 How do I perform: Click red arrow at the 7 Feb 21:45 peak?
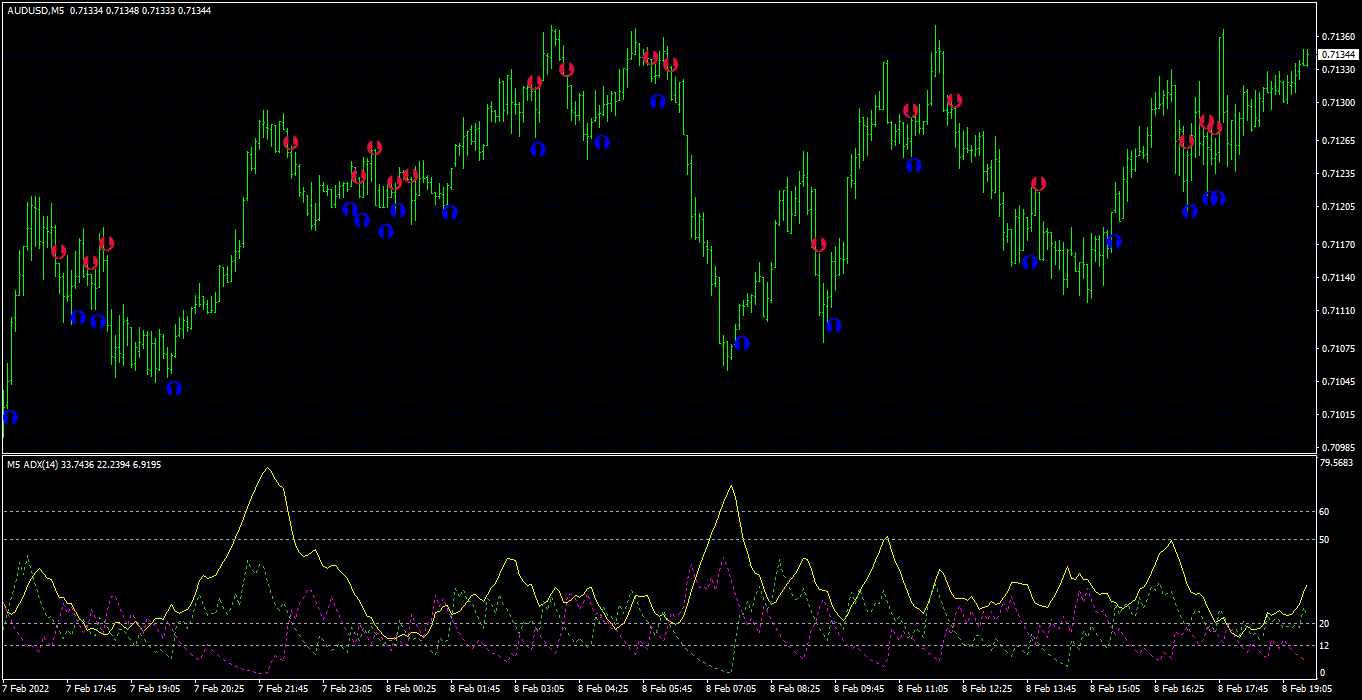click(290, 142)
